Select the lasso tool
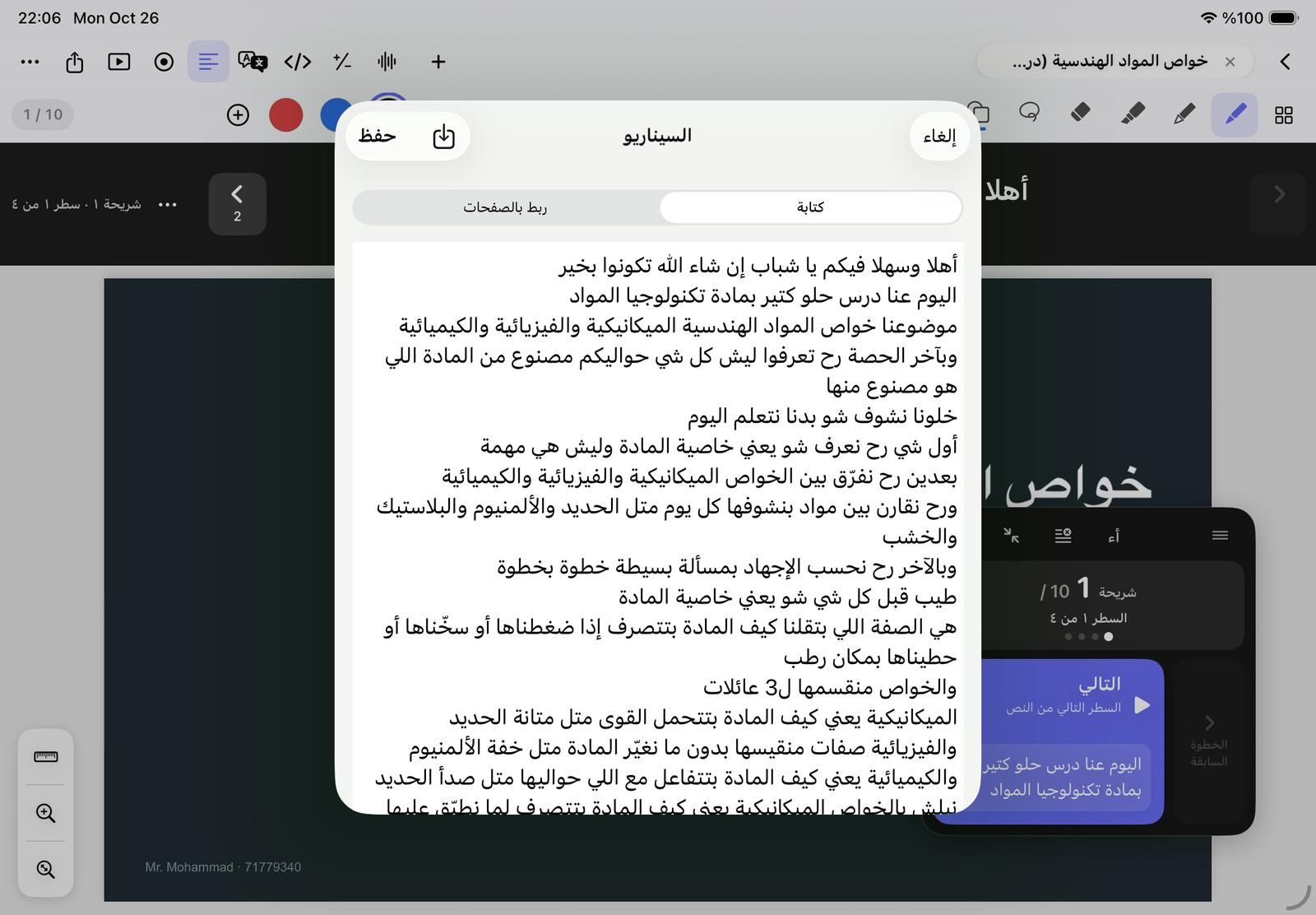The height and width of the screenshot is (915, 1316). click(1029, 113)
